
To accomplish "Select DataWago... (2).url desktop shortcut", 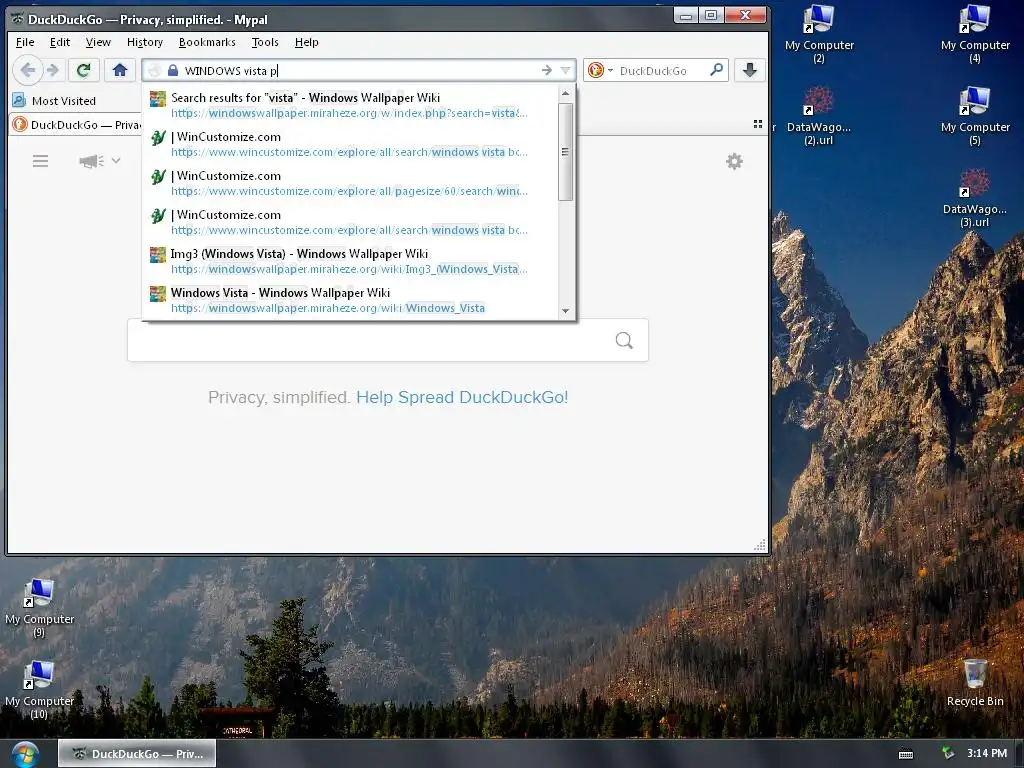I will click(x=818, y=116).
